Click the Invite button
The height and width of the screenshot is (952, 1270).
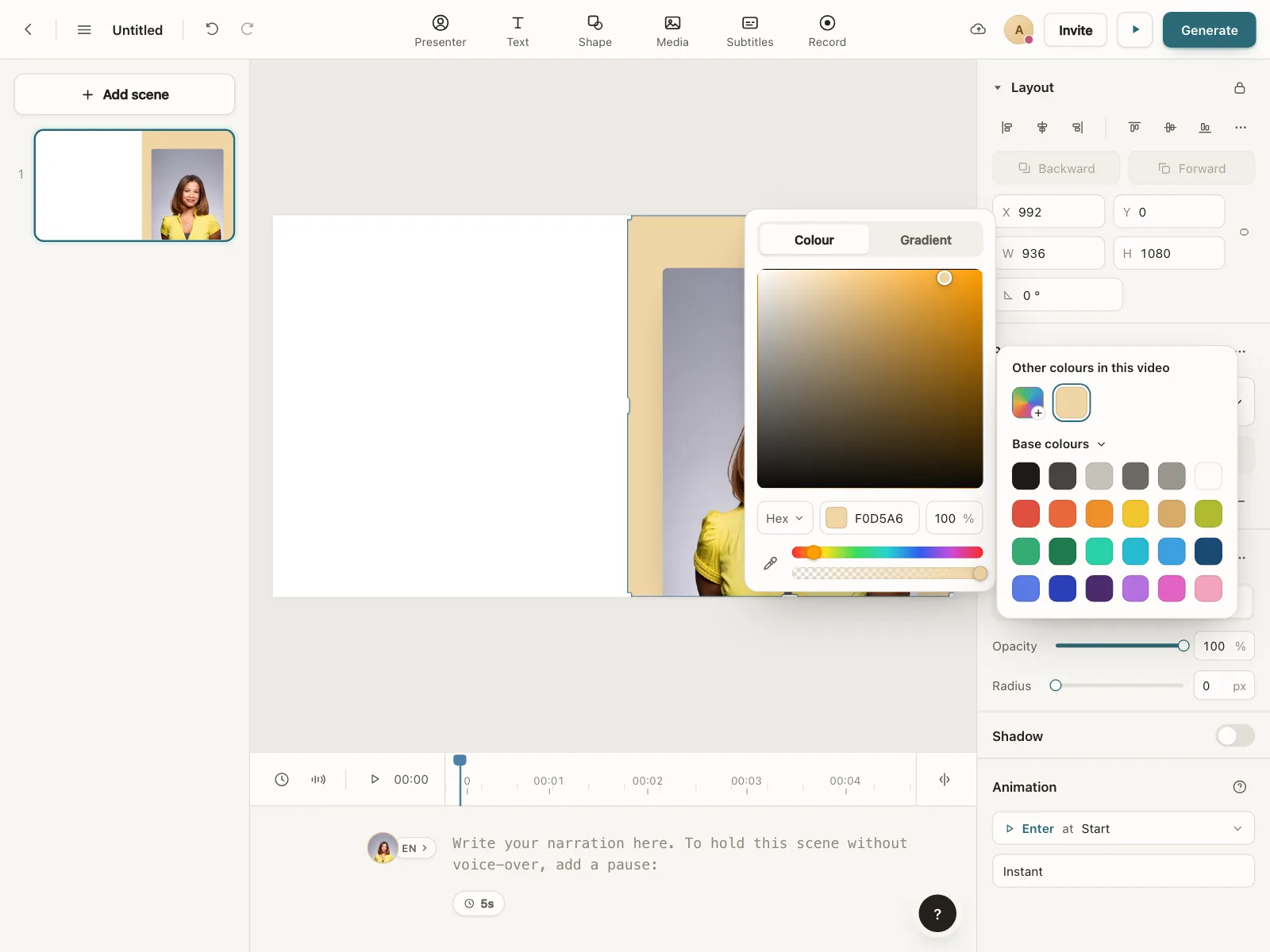1076,30
